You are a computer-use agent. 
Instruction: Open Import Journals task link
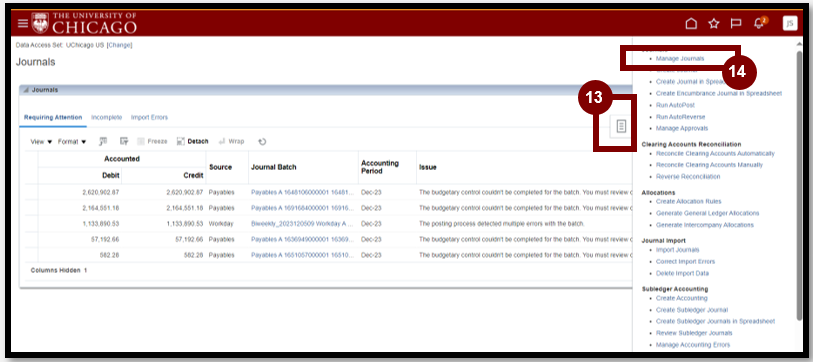[x=677, y=250]
